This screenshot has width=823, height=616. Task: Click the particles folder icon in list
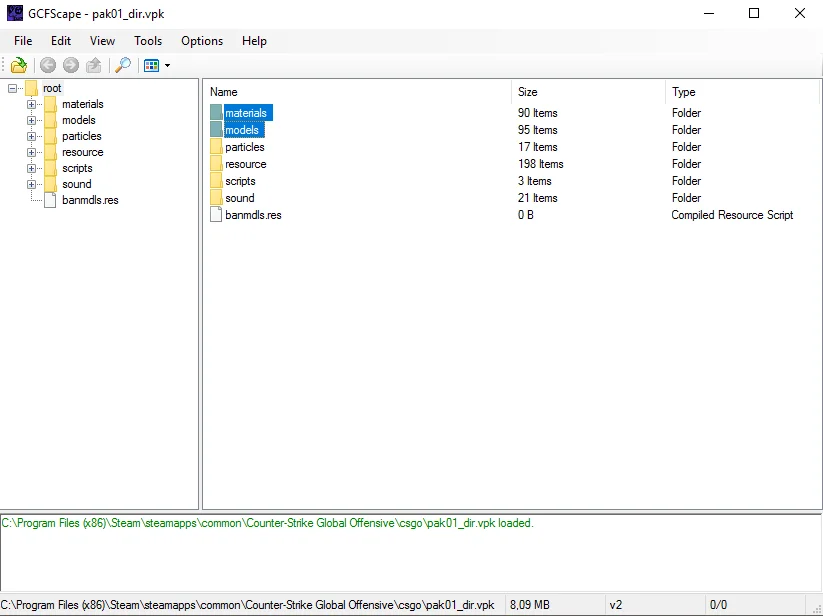pyautogui.click(x=216, y=147)
